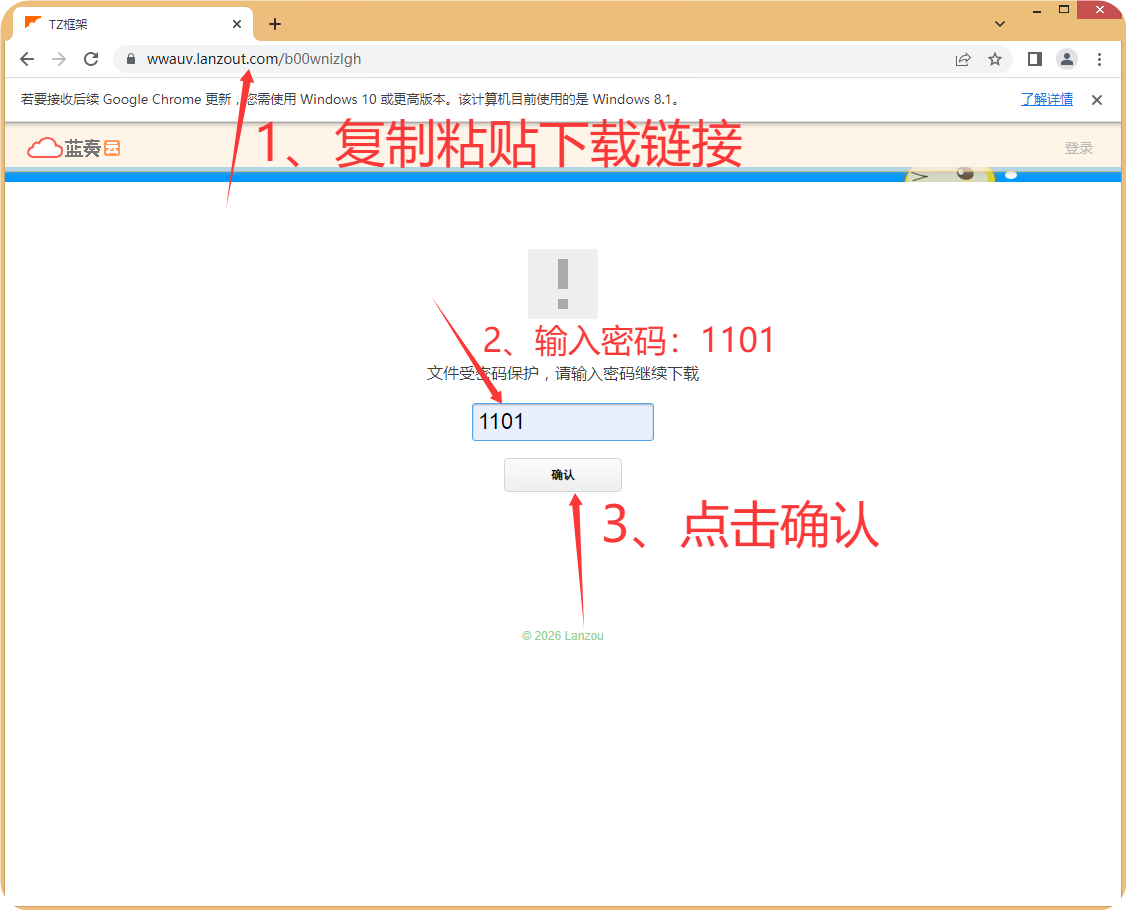Screen dimensions: 1126x910
Task: Select the TZ框架 browser tab
Action: (x=133, y=24)
